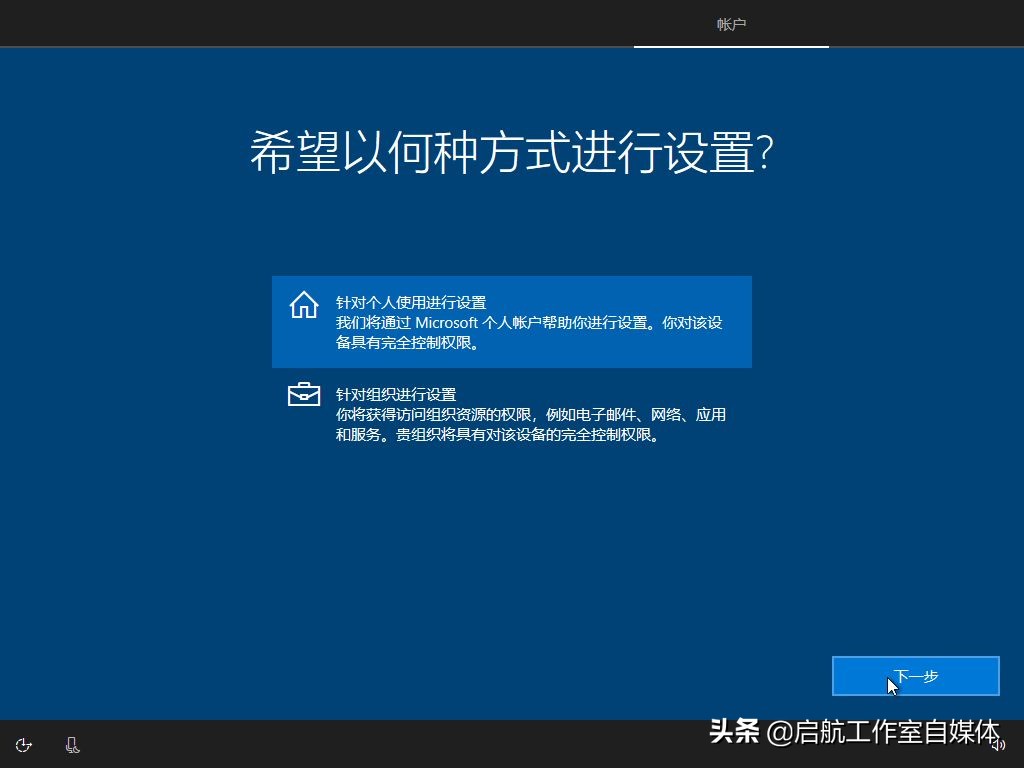Click the 希望以何种方式进行设置 heading

(511, 150)
